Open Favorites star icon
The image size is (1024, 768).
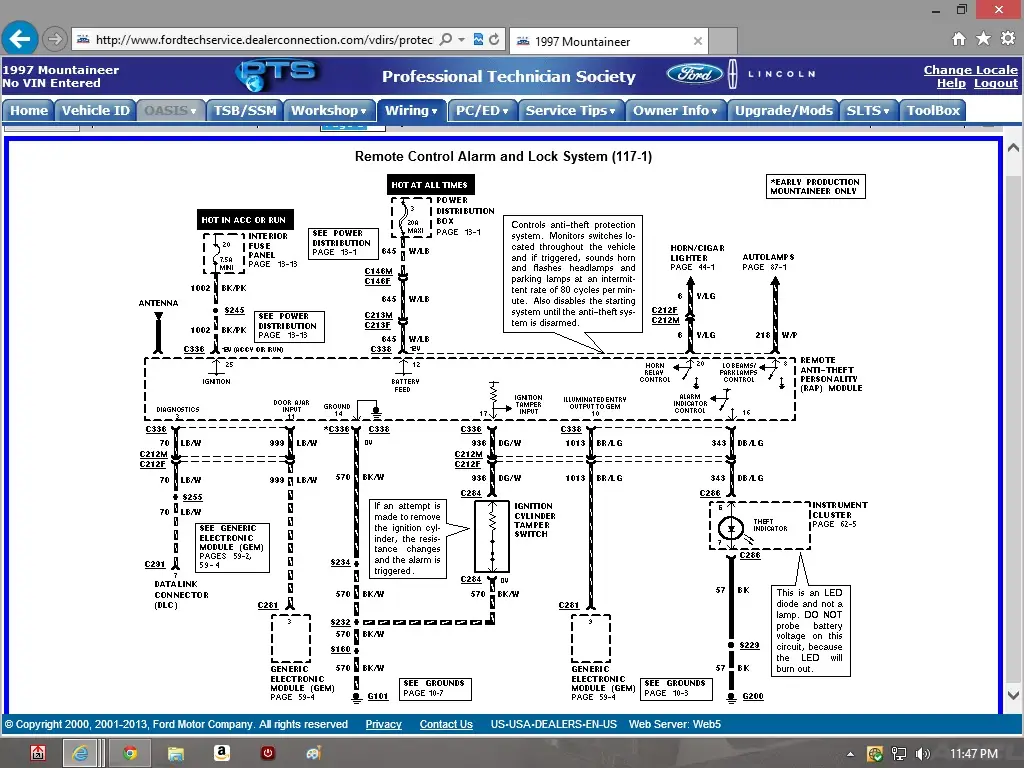point(983,39)
